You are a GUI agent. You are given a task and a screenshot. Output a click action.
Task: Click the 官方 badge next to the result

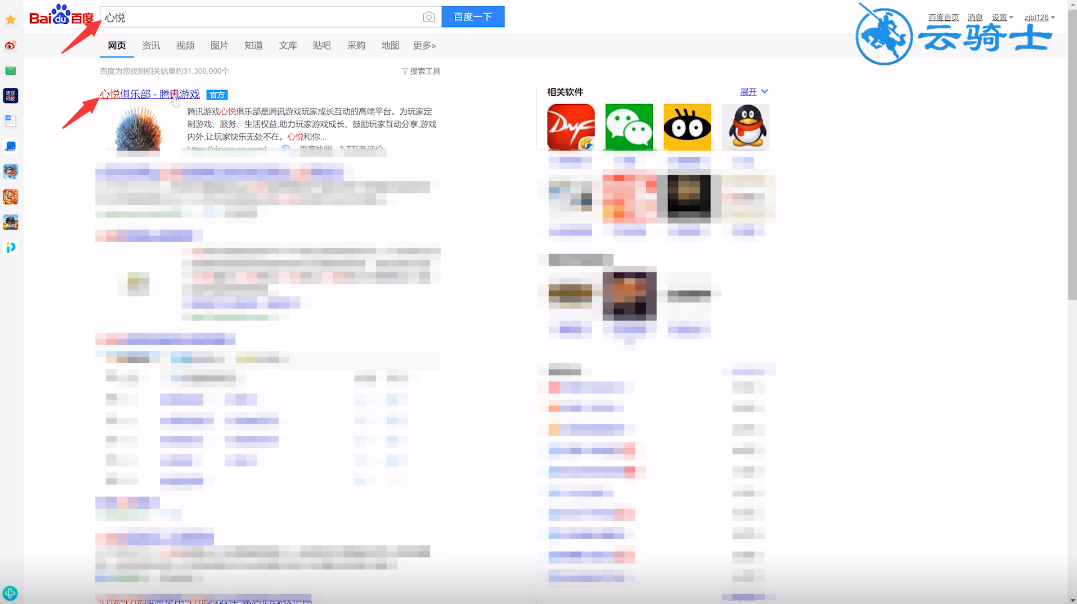(217, 95)
